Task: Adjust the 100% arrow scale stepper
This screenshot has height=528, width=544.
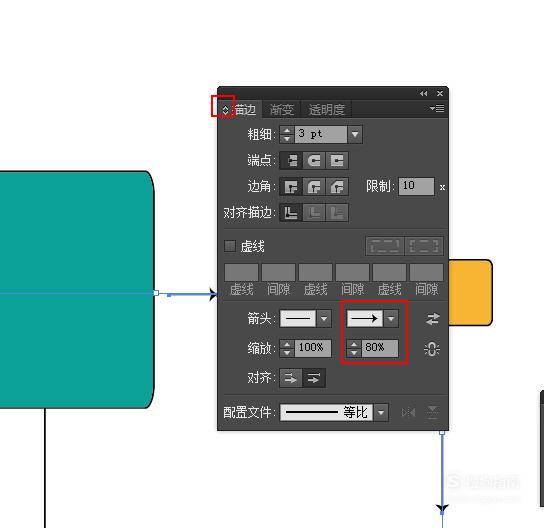Action: [x=287, y=348]
